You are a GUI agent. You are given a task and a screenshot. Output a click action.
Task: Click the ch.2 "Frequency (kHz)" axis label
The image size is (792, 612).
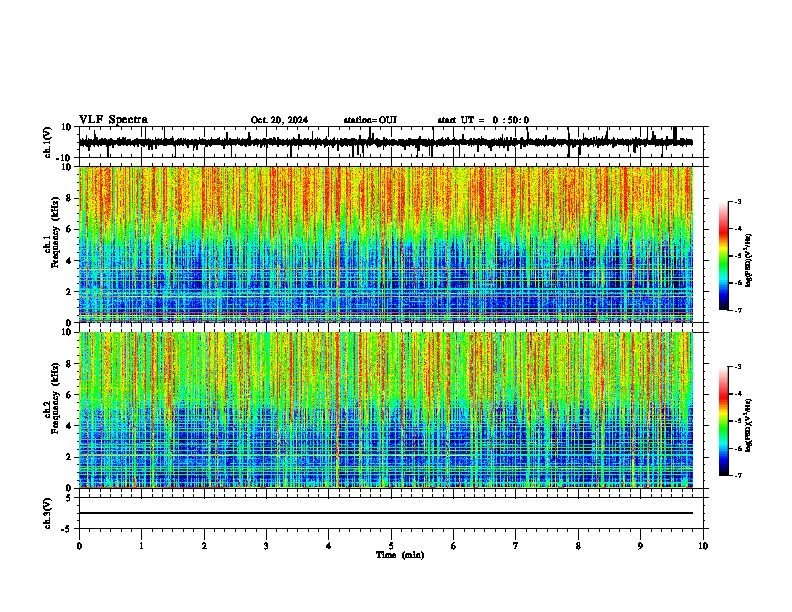point(56,398)
